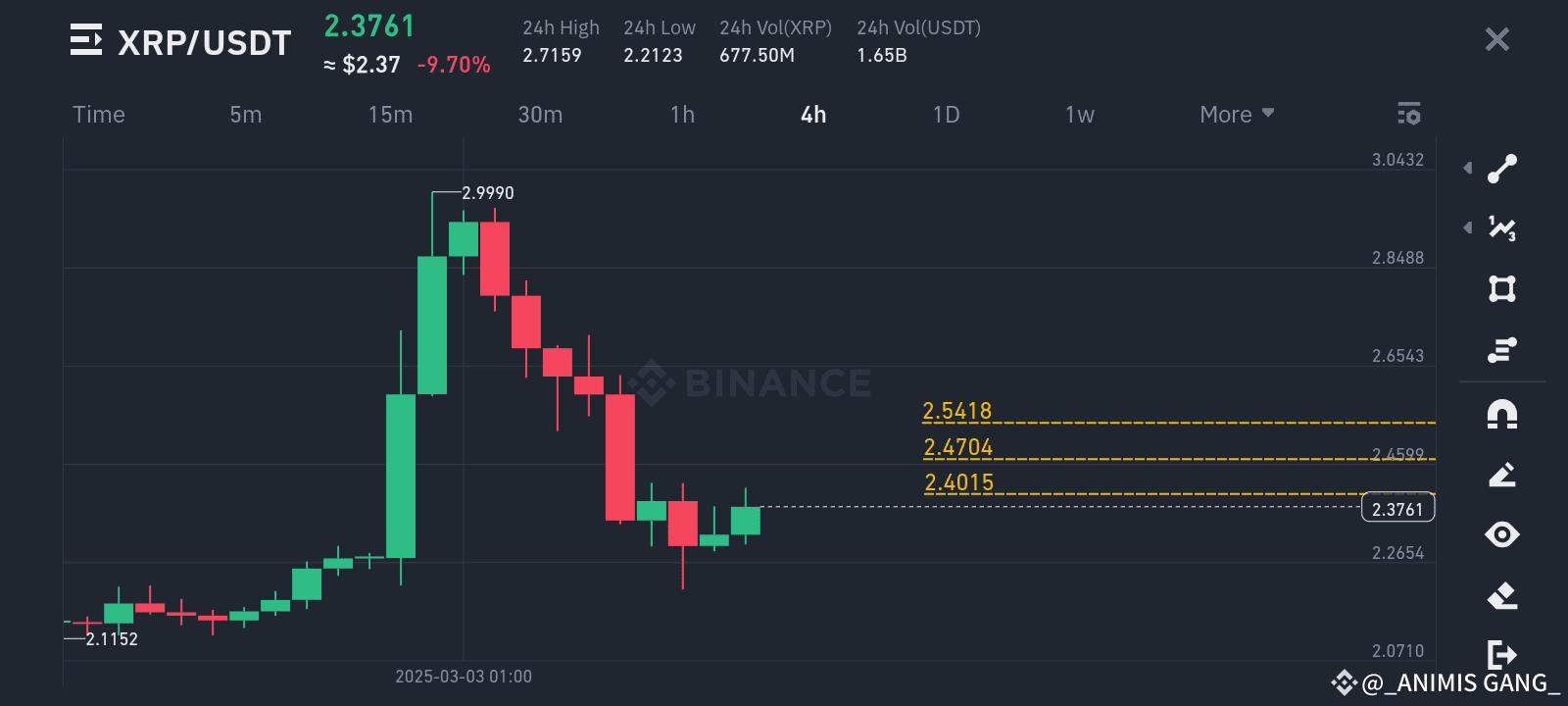This screenshot has height=706, width=1568.
Task: Open the indicators panel icon
Action: point(1504,350)
